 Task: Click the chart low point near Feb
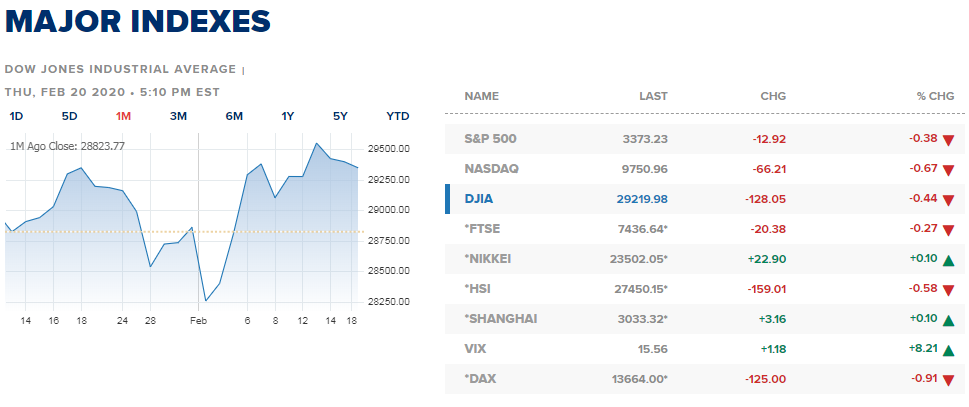click(x=205, y=301)
